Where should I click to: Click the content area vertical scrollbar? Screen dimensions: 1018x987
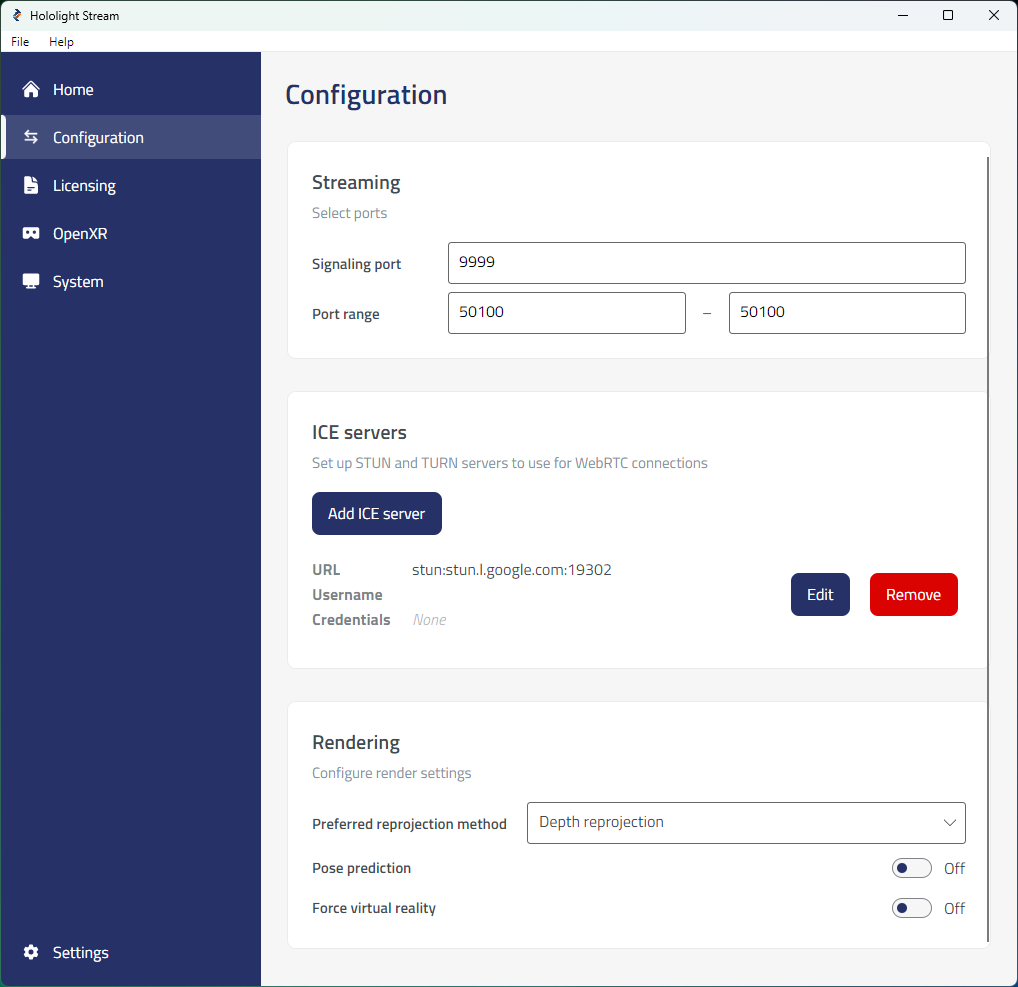tap(987, 549)
